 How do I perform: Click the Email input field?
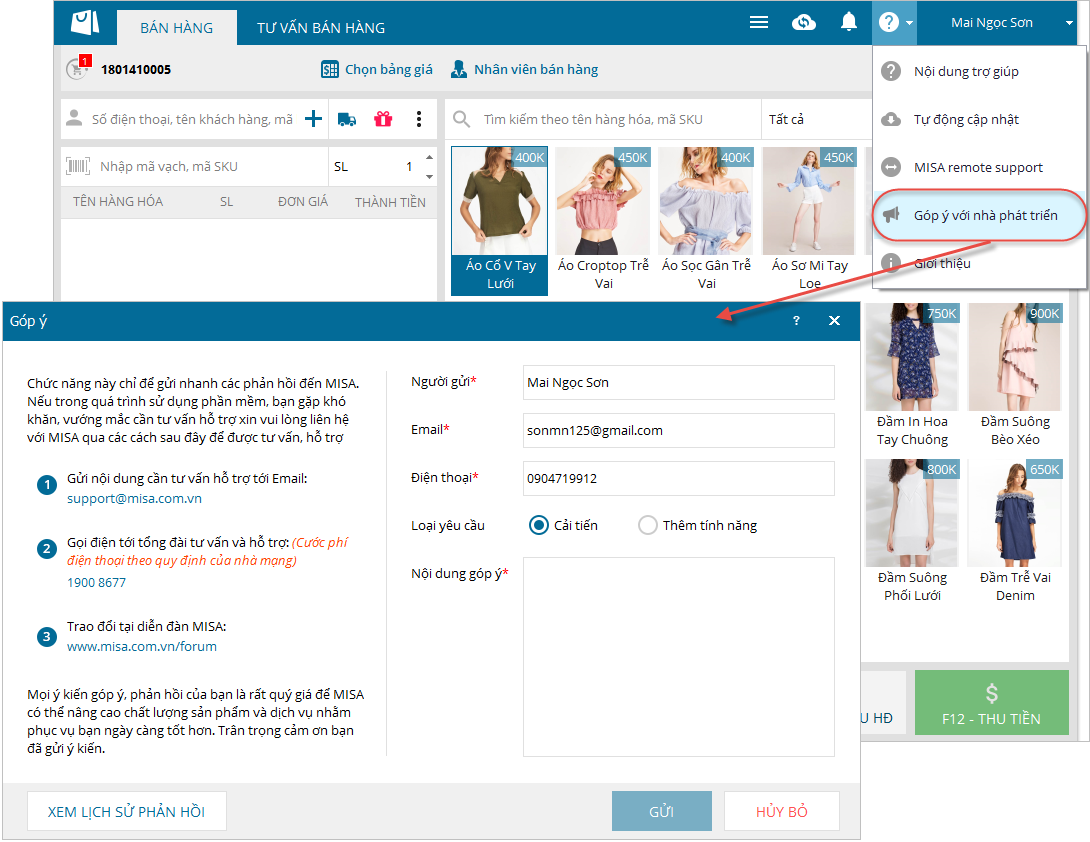(x=678, y=430)
